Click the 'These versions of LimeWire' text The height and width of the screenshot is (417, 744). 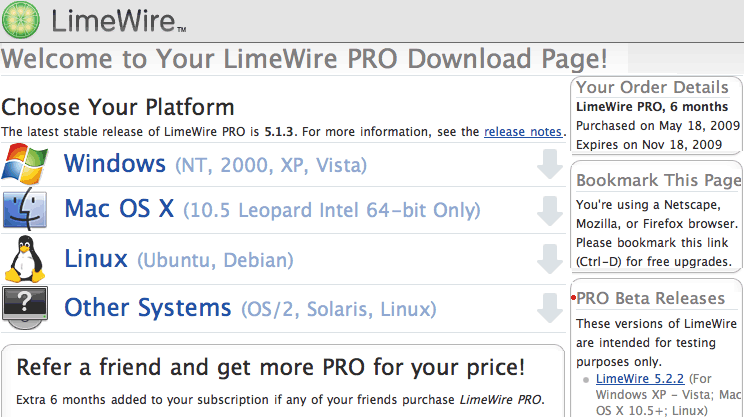[656, 324]
